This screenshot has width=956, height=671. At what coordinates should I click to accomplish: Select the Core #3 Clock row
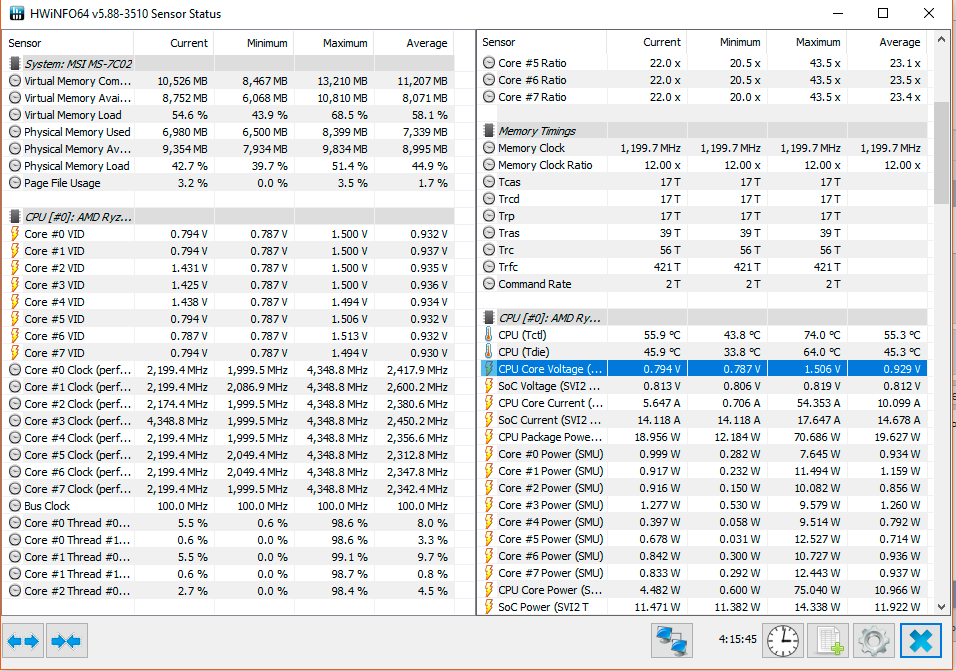coord(230,421)
